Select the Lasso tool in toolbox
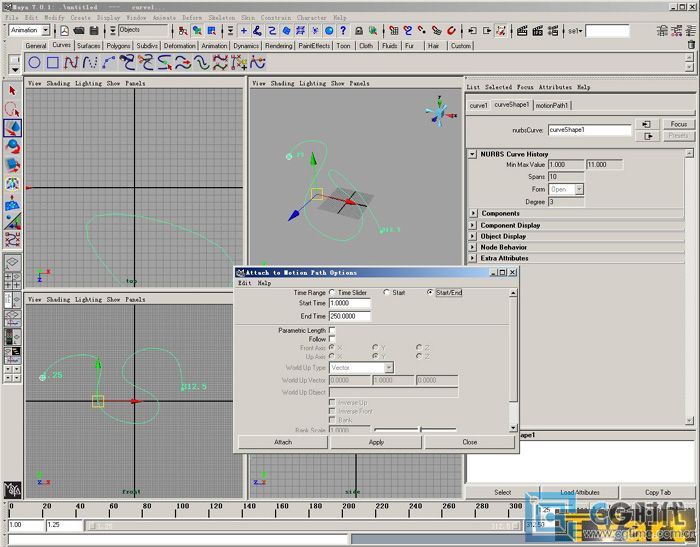 (12, 109)
